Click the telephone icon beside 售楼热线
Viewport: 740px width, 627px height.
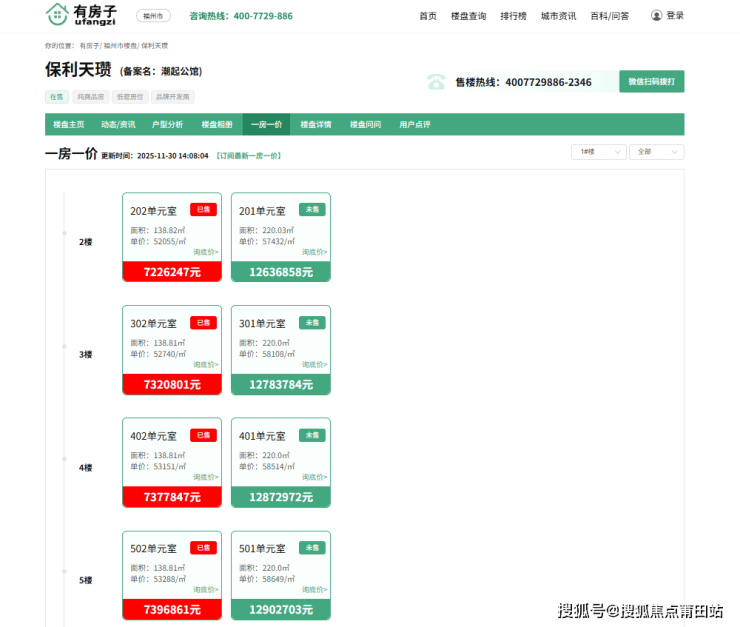[x=436, y=82]
